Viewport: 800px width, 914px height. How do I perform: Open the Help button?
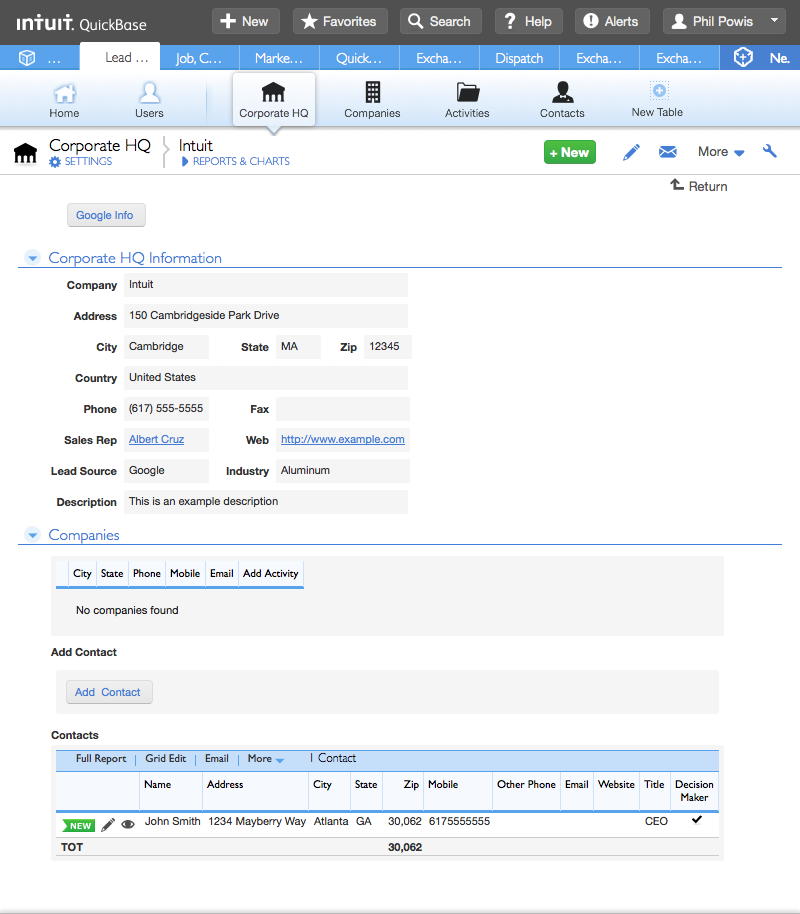tap(528, 22)
